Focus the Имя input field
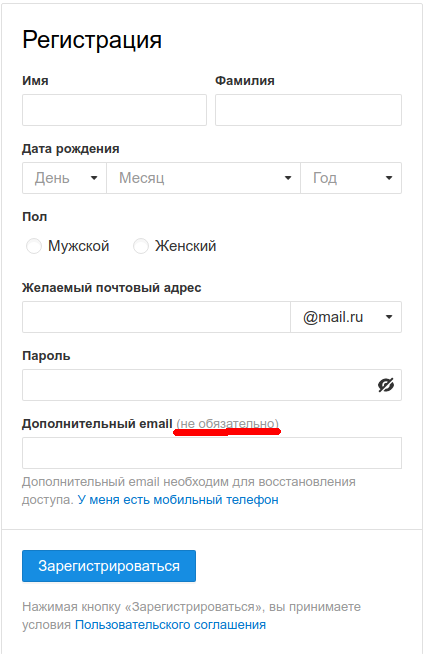426x654 pixels. [114, 110]
